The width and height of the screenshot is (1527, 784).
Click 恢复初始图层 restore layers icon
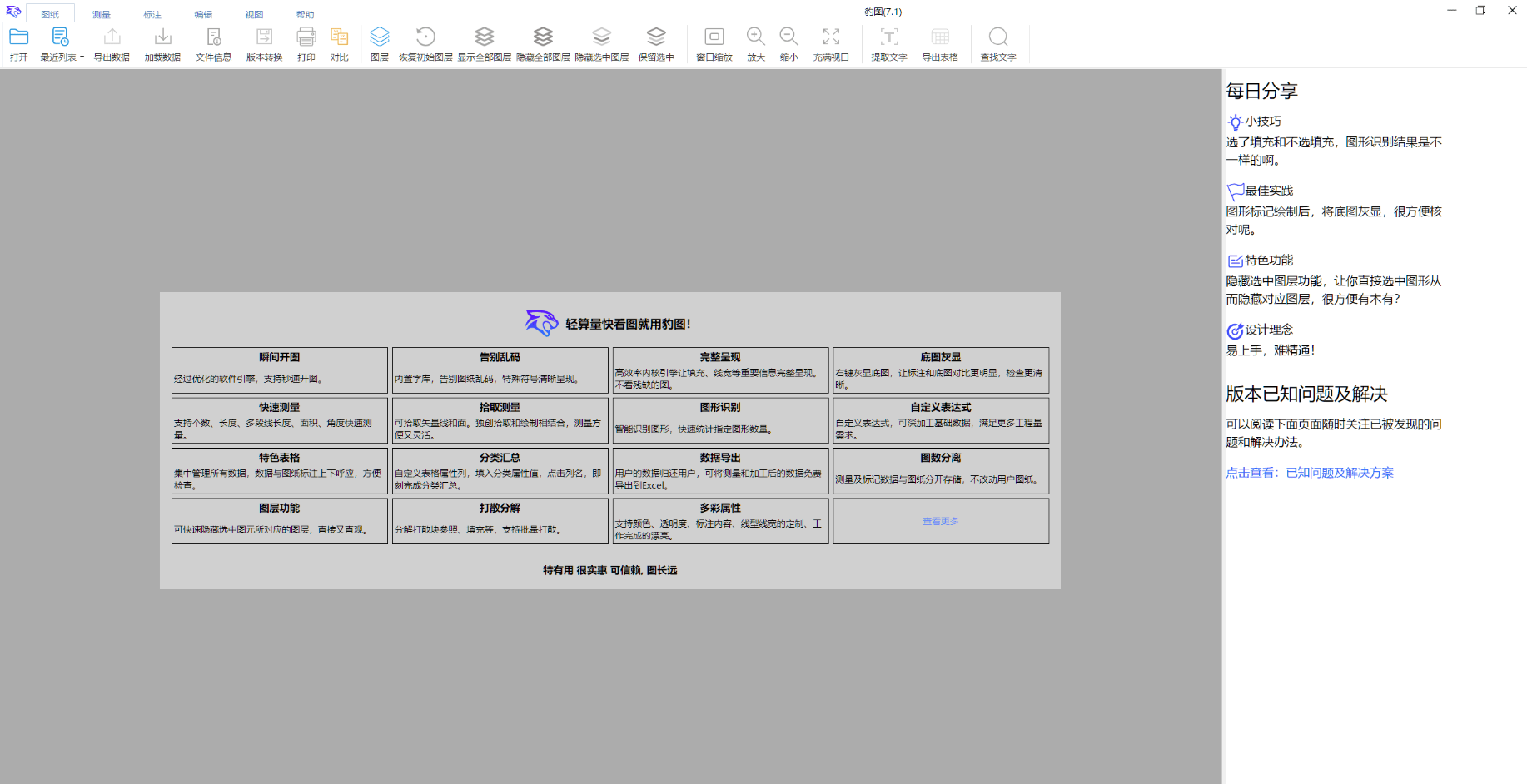pyautogui.click(x=425, y=37)
